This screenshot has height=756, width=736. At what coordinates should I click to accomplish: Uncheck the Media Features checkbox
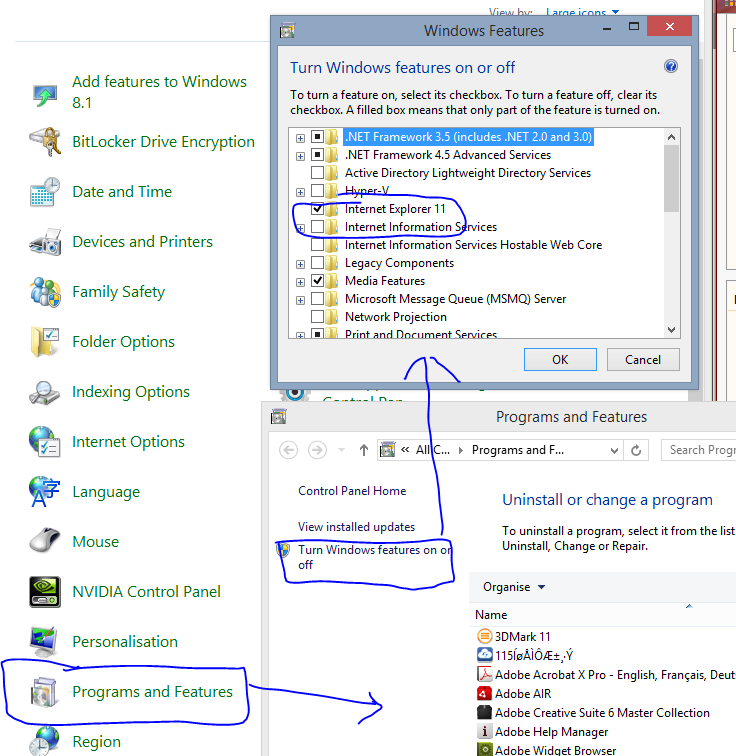317,281
